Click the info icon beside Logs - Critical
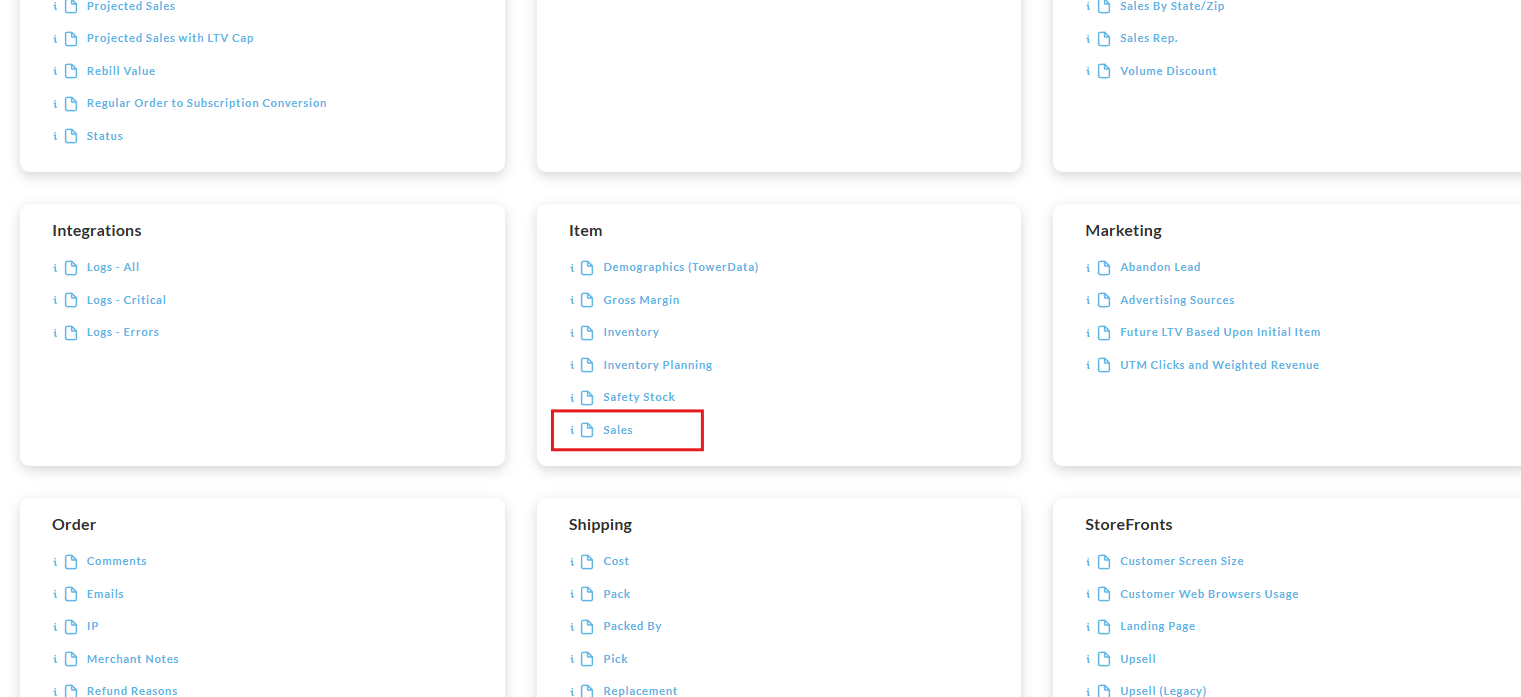Screen dimensions: 1521x697 click(x=55, y=300)
